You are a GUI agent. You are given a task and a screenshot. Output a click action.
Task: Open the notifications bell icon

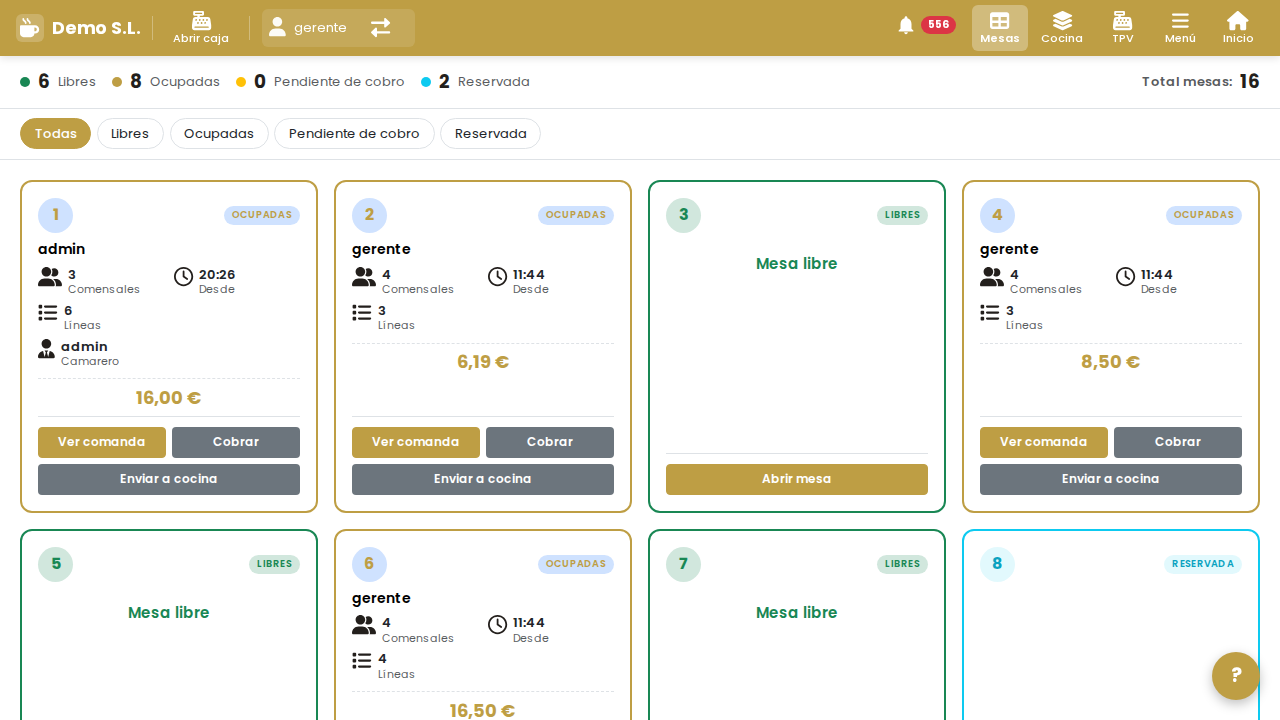906,26
